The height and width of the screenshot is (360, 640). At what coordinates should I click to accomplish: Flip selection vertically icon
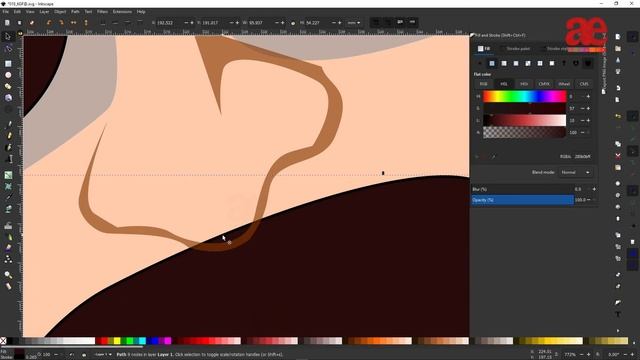(86, 23)
